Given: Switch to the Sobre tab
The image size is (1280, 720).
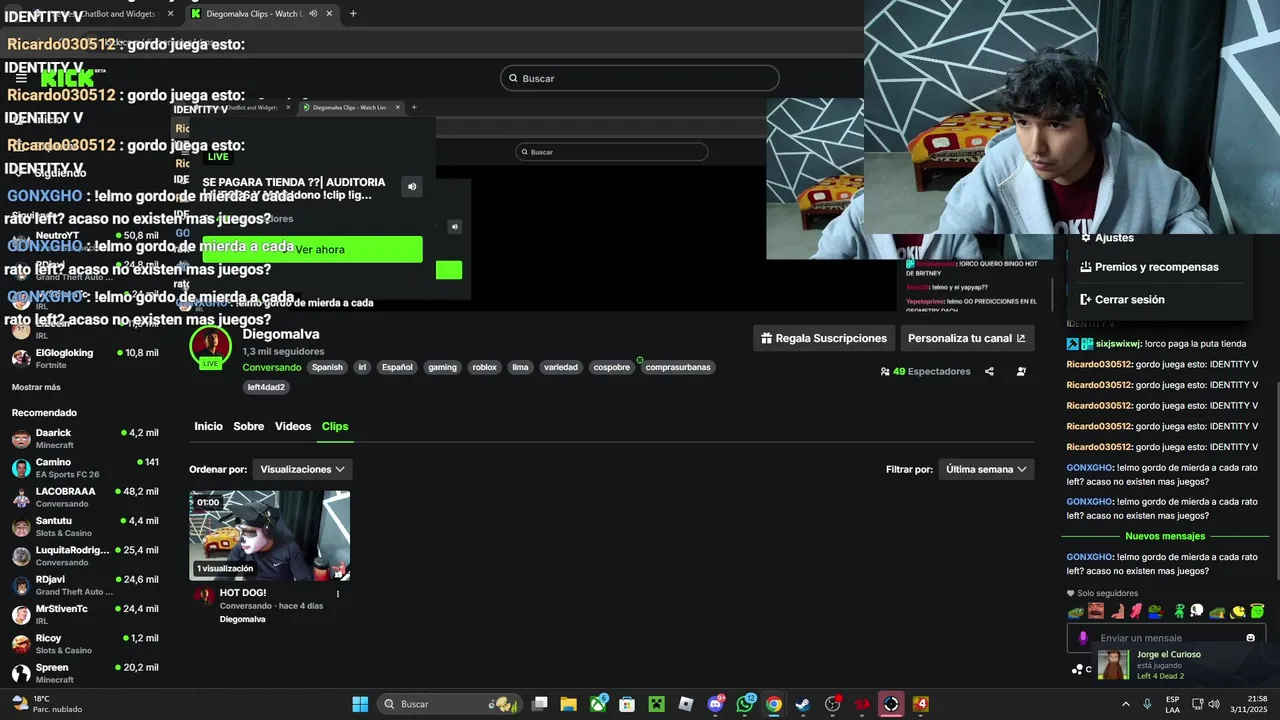Looking at the screenshot, I should point(249,426).
